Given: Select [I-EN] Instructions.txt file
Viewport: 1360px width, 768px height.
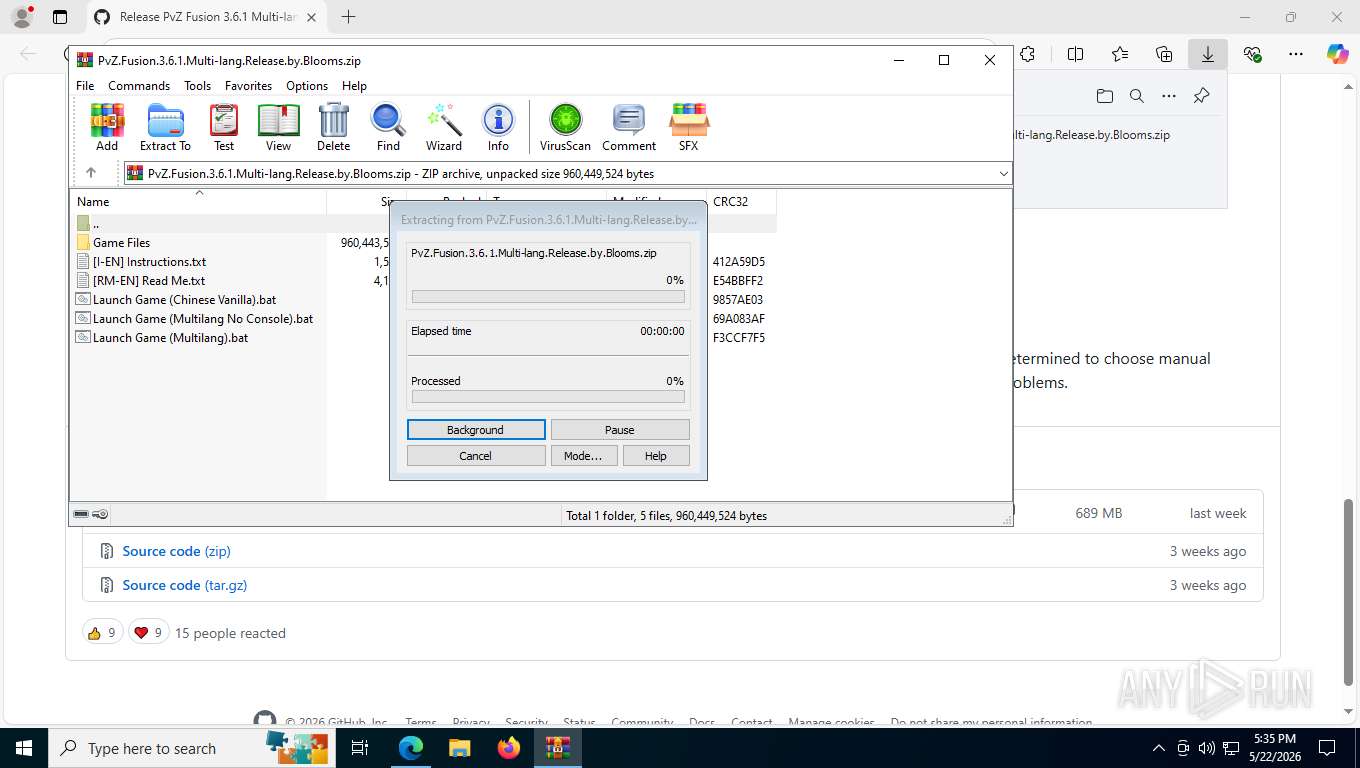Looking at the screenshot, I should point(149,261).
